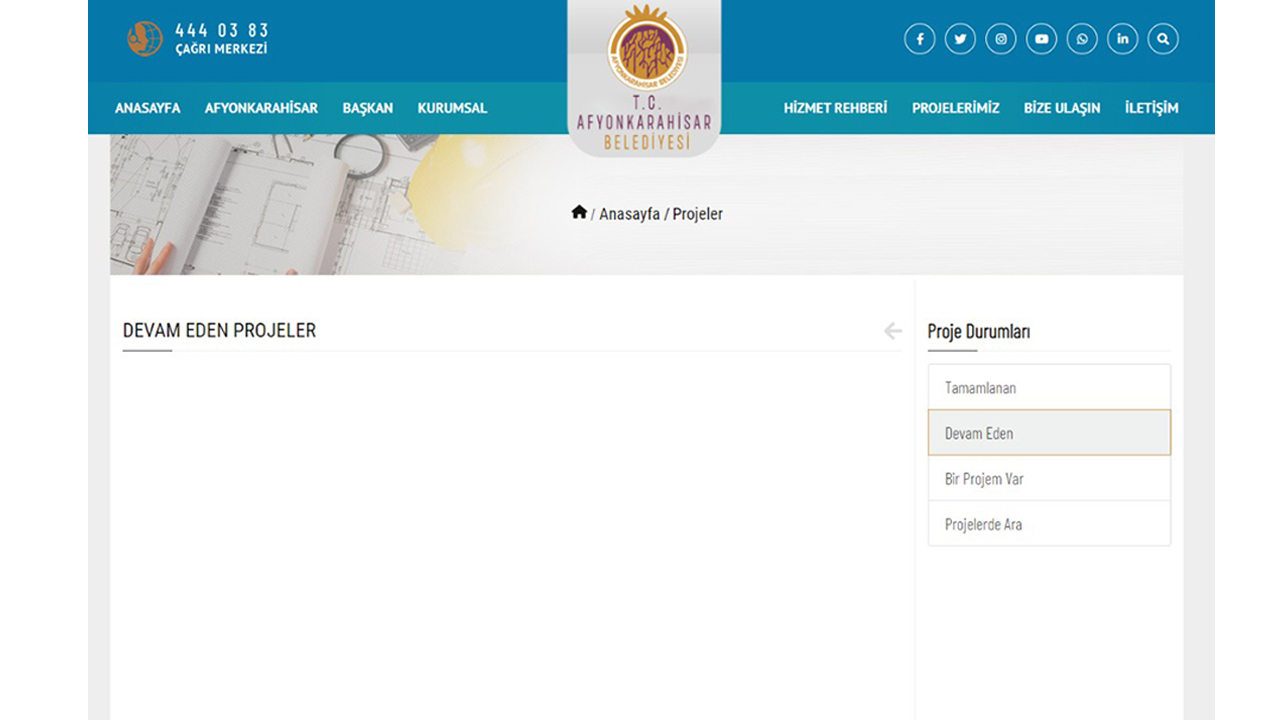Open the Facebook social icon
Image resolution: width=1280 pixels, height=720 pixels.
[x=920, y=39]
